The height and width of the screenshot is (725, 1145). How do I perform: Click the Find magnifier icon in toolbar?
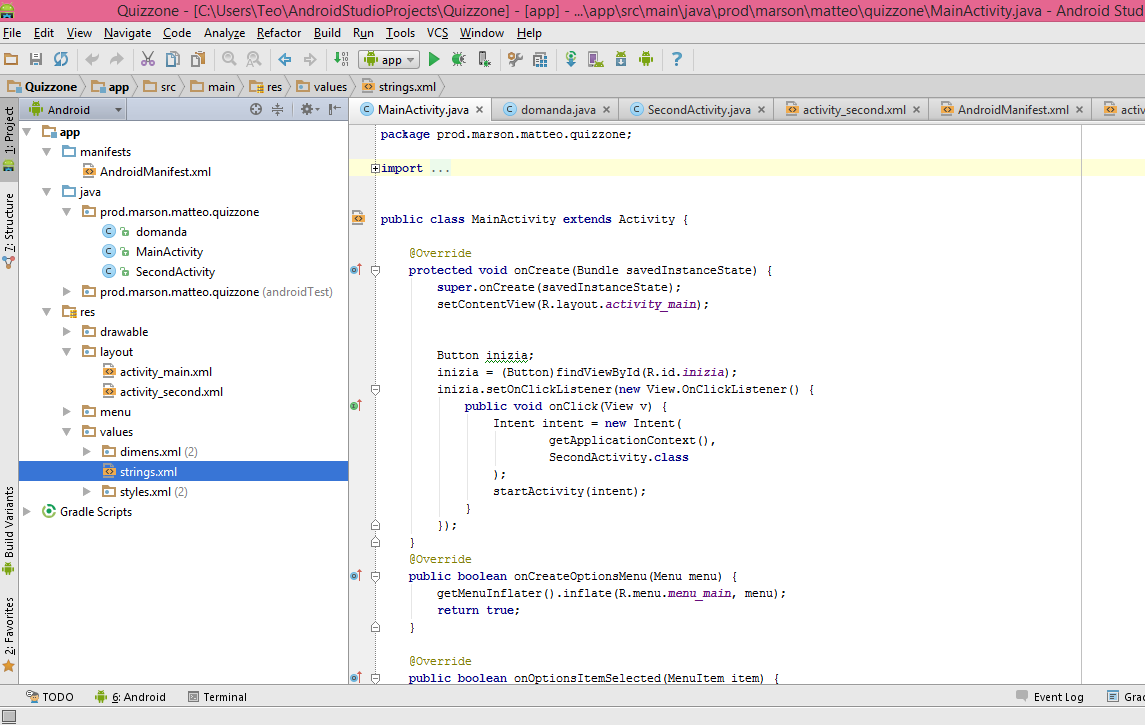point(229,59)
